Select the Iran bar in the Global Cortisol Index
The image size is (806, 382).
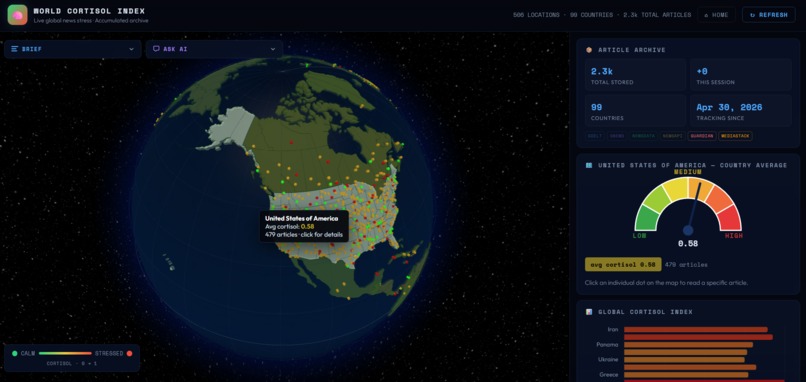[x=695, y=330]
